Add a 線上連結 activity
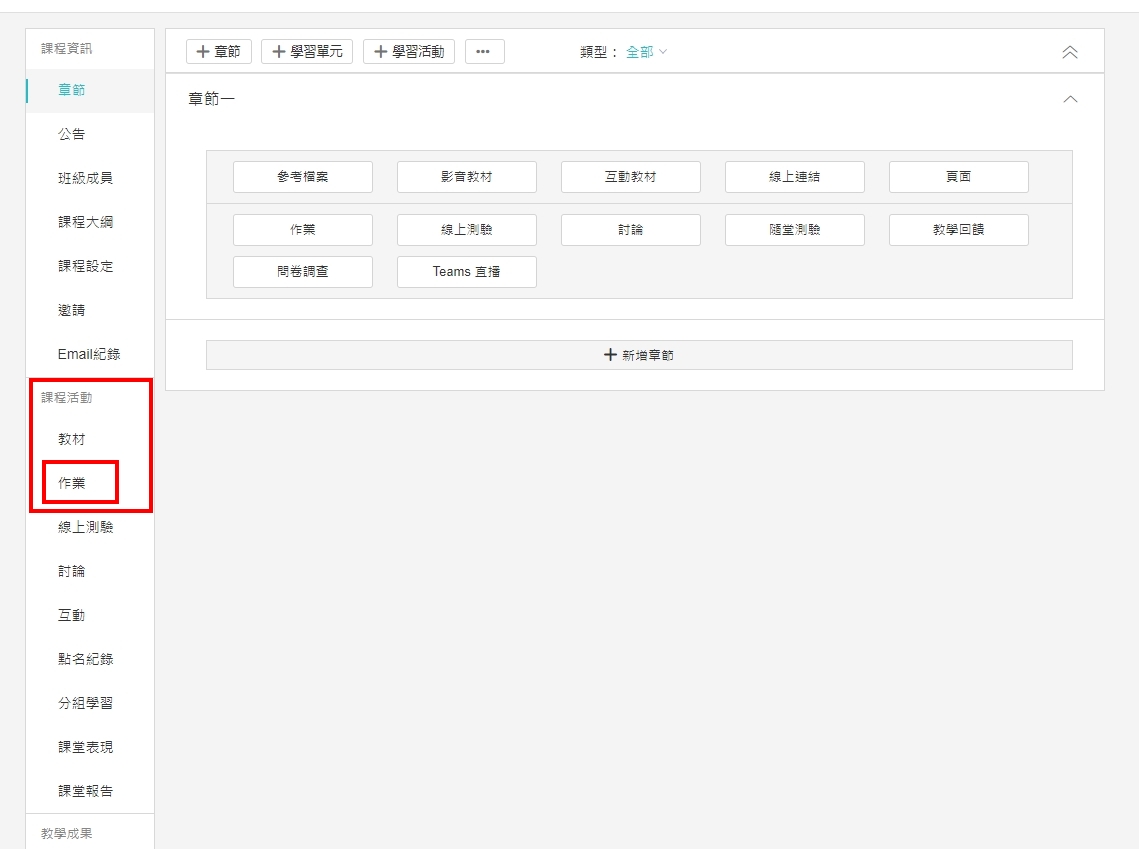 click(x=795, y=177)
